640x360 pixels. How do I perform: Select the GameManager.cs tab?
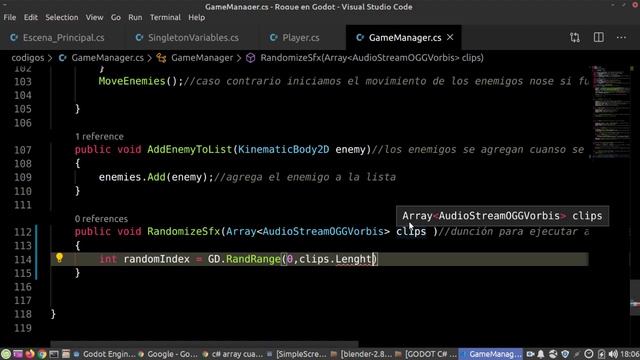[404, 38]
